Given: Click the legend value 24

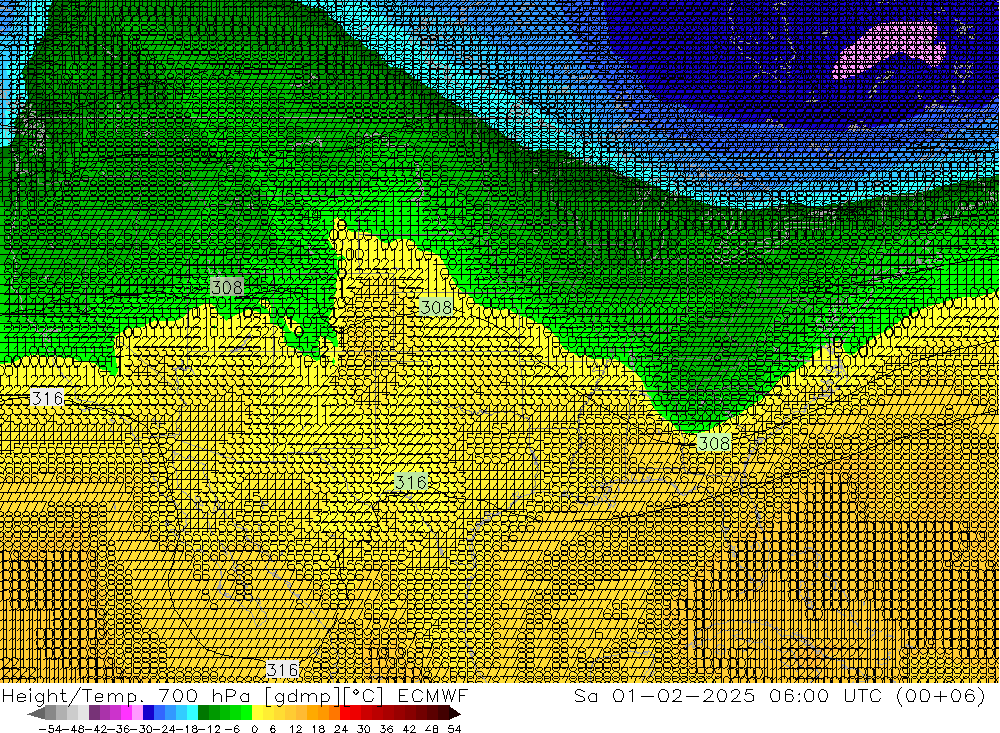Looking at the screenshot, I should click(341, 729).
